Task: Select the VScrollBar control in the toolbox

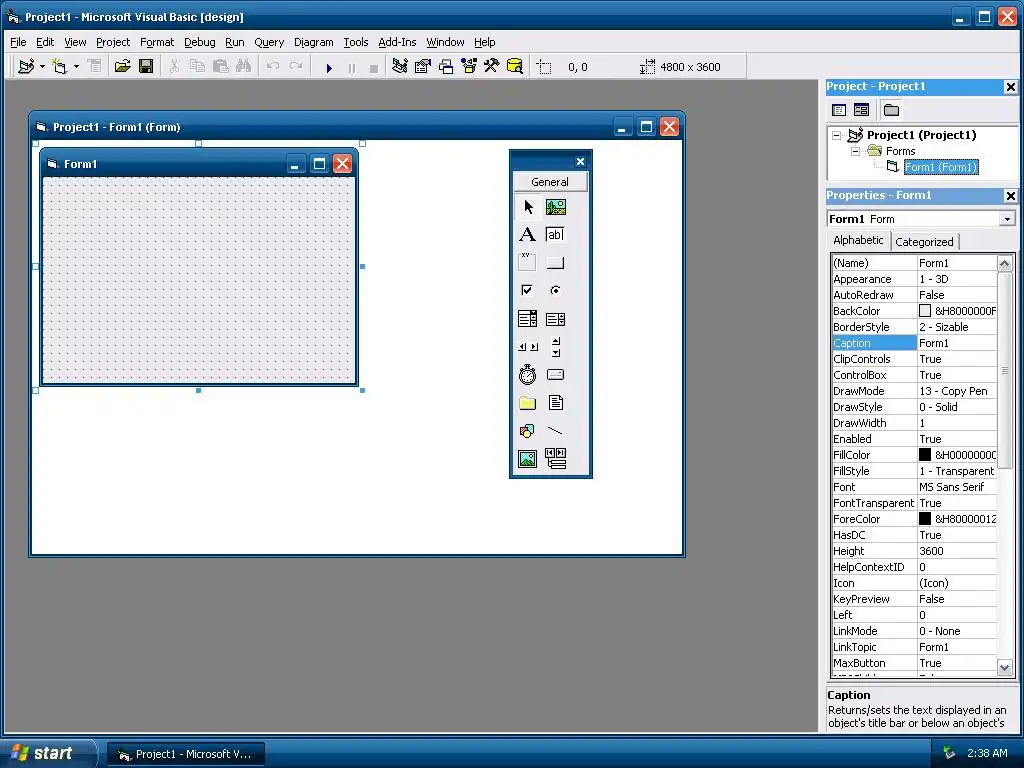Action: click(556, 347)
